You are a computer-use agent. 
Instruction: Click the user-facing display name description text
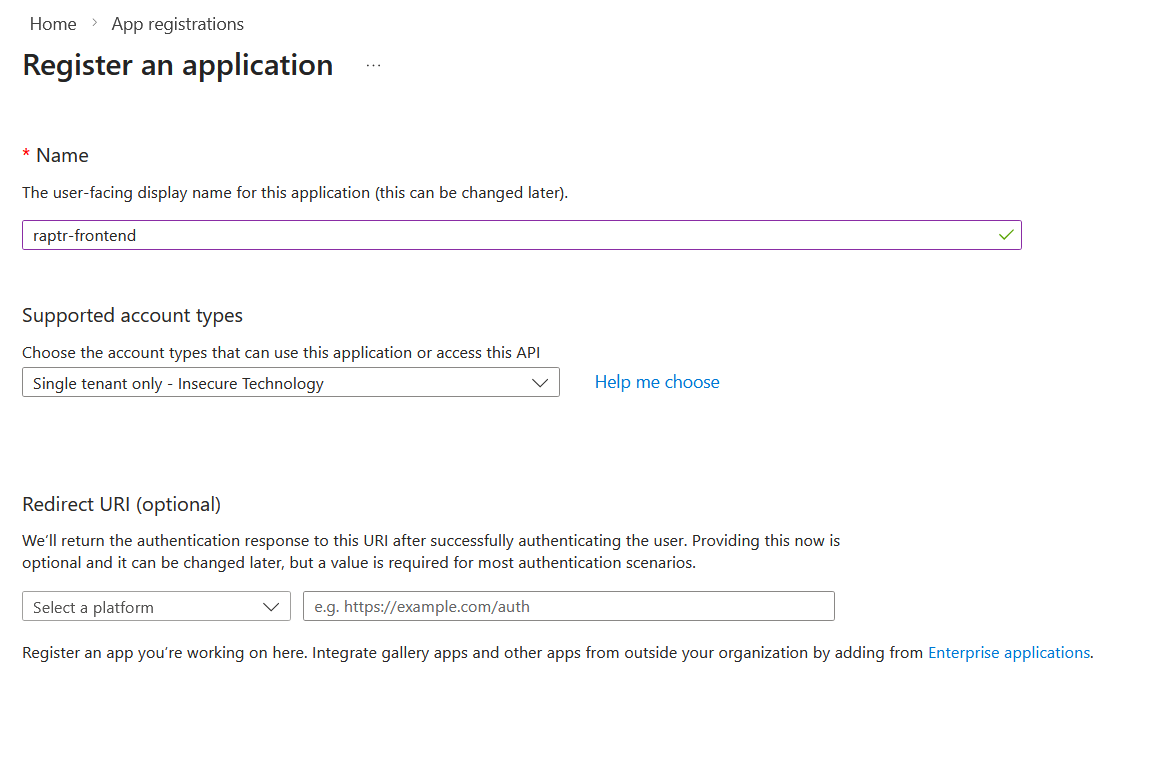coord(295,193)
